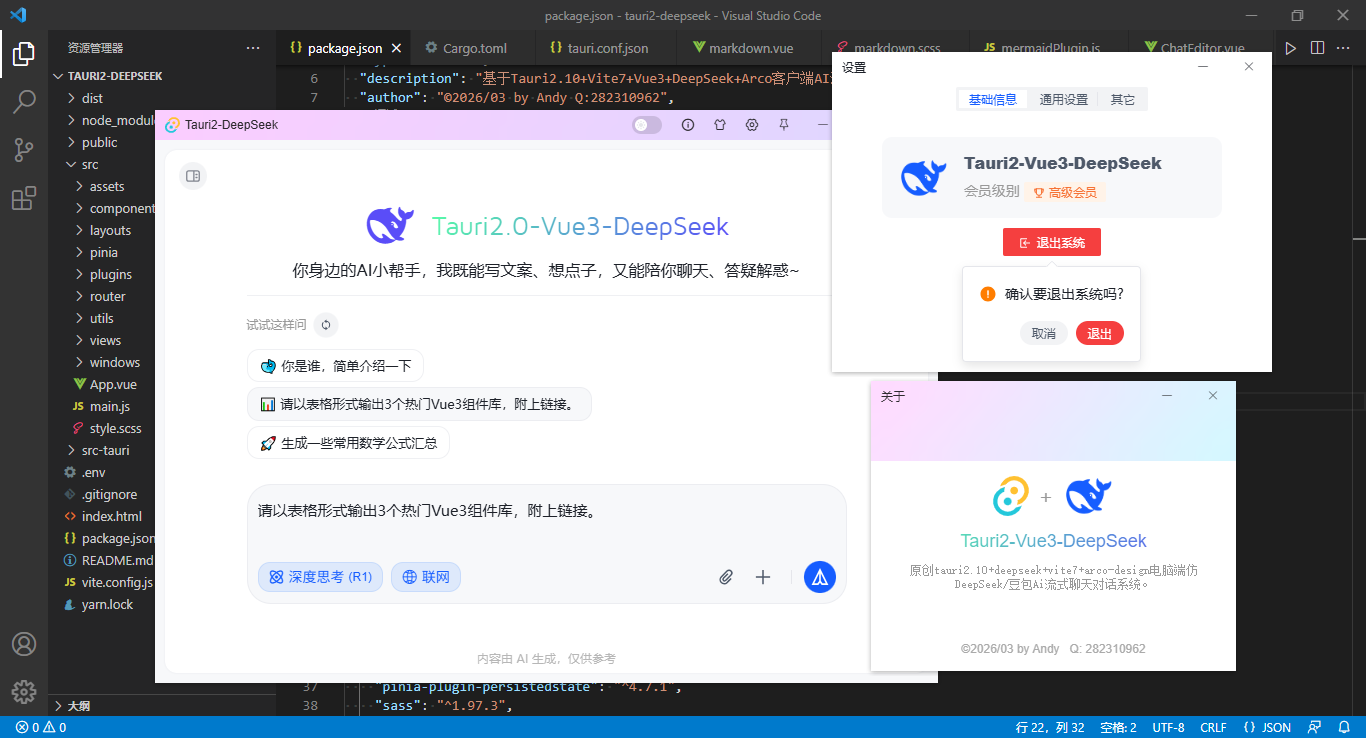Open VS Code Source Control view
Viewport: 1366px width, 738px height.
[24, 150]
